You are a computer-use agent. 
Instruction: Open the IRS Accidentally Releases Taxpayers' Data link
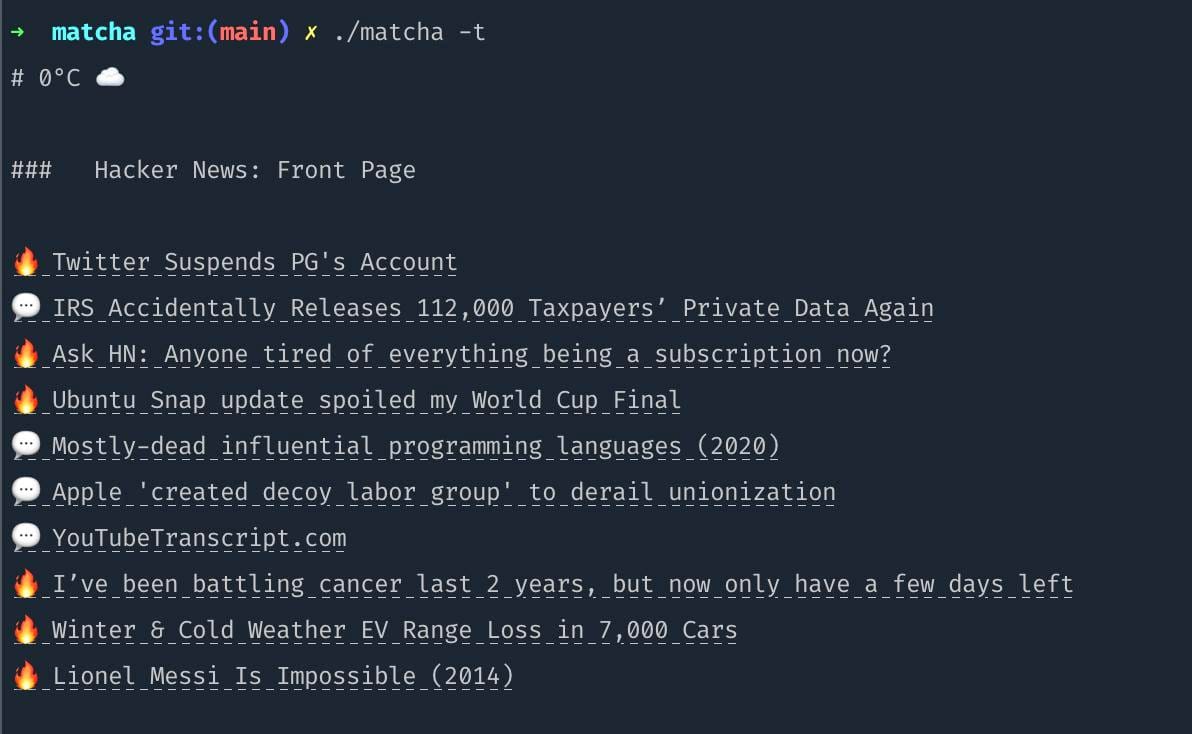(492, 309)
